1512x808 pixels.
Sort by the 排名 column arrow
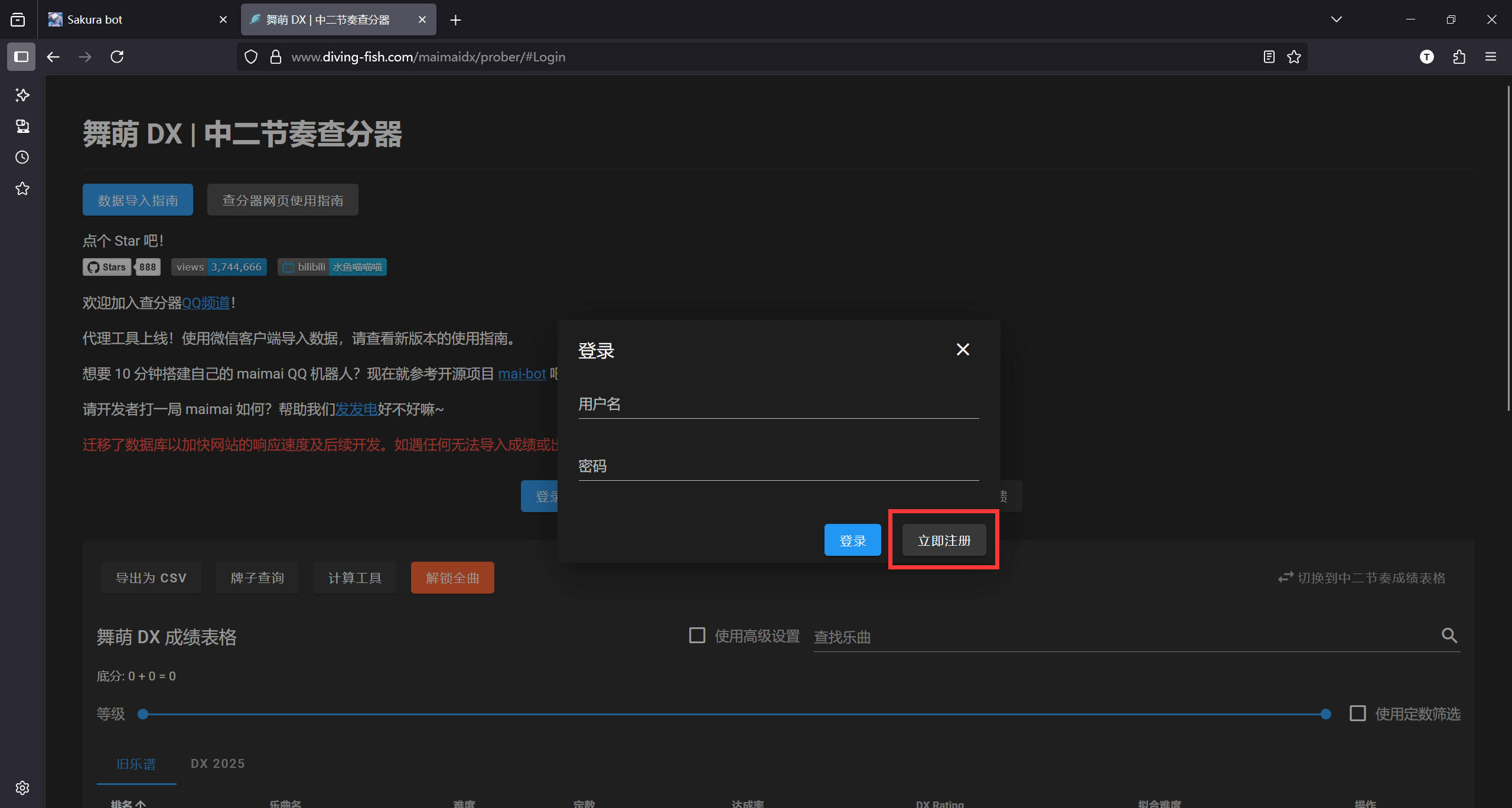point(141,803)
